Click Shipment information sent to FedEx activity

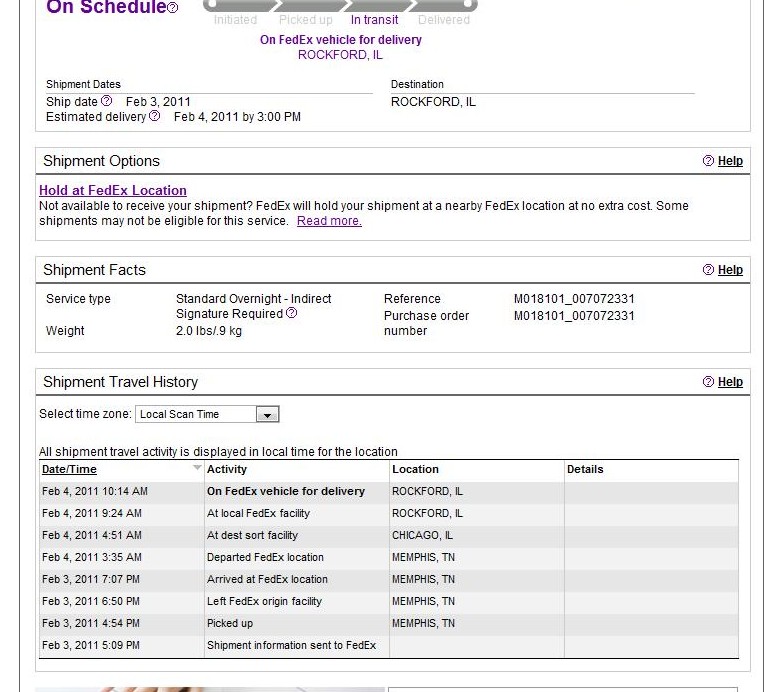click(x=291, y=645)
